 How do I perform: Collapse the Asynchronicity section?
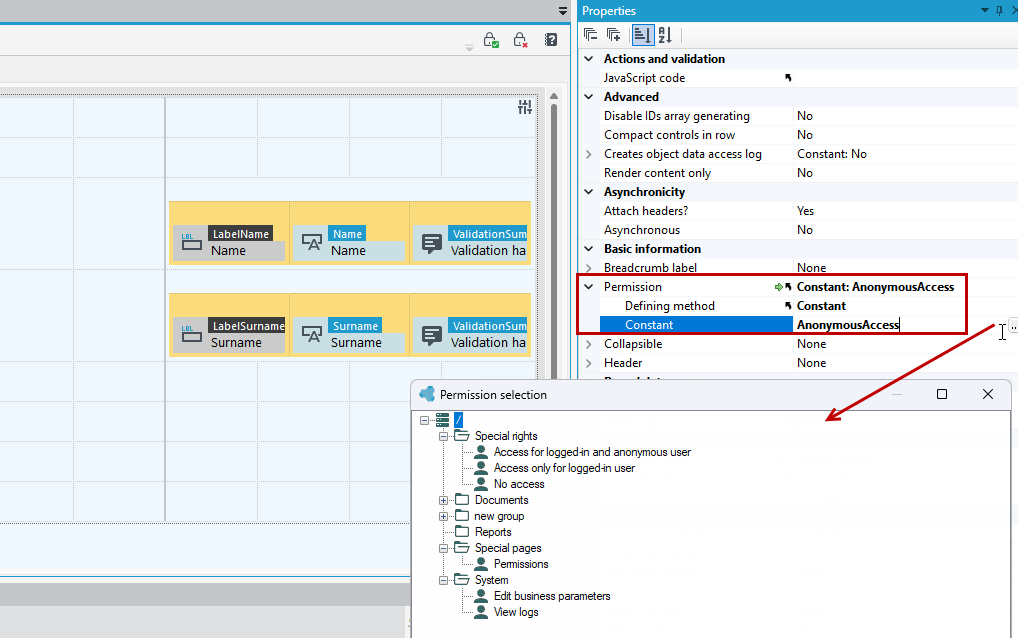click(x=589, y=192)
